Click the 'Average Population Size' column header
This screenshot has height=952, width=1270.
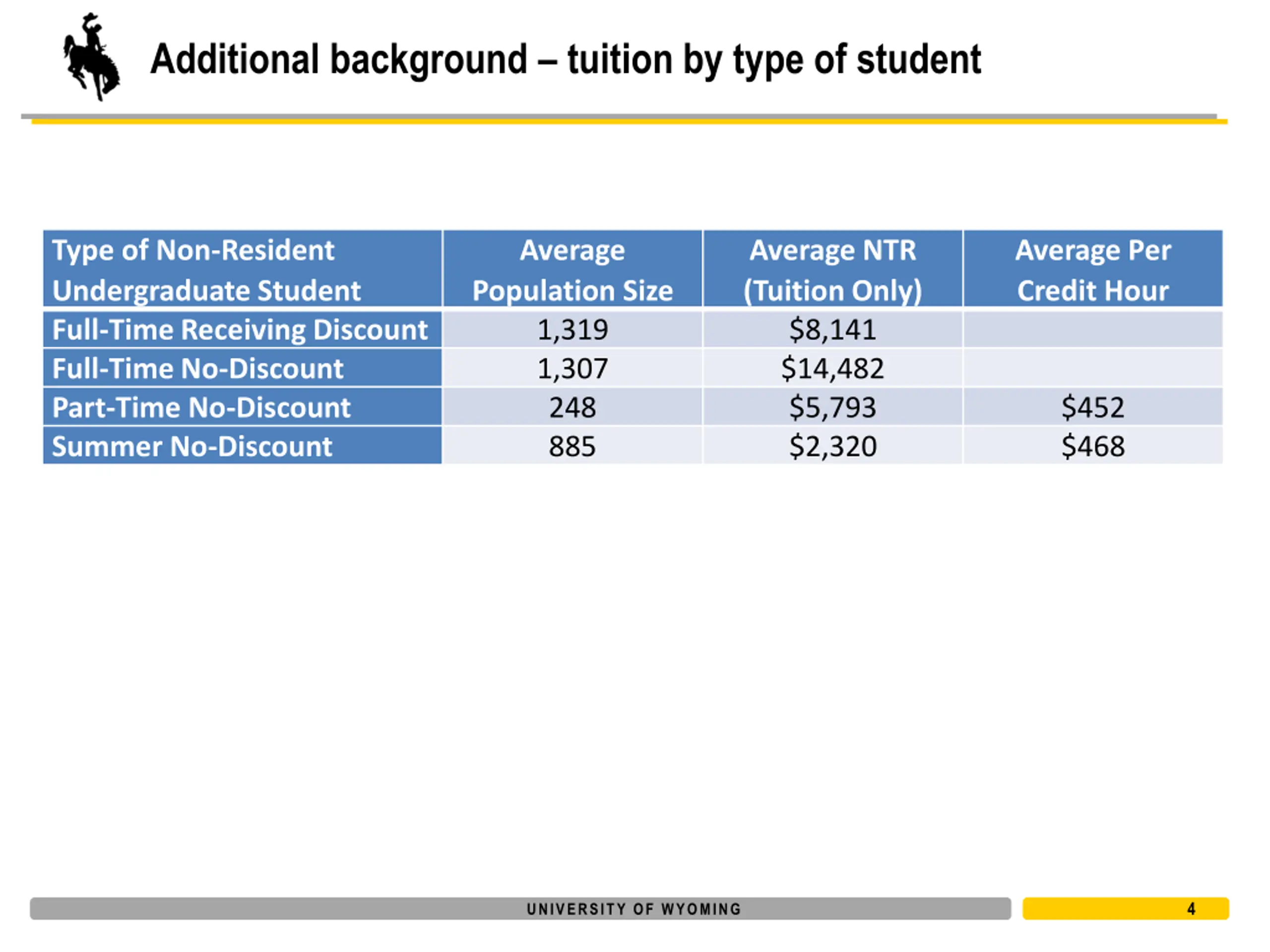coord(572,269)
